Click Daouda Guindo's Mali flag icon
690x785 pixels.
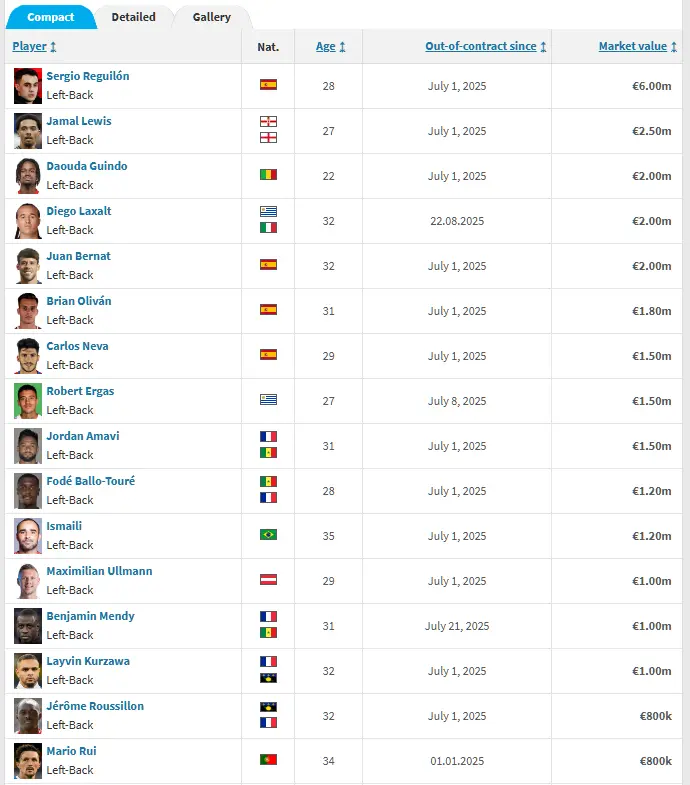coord(268,175)
